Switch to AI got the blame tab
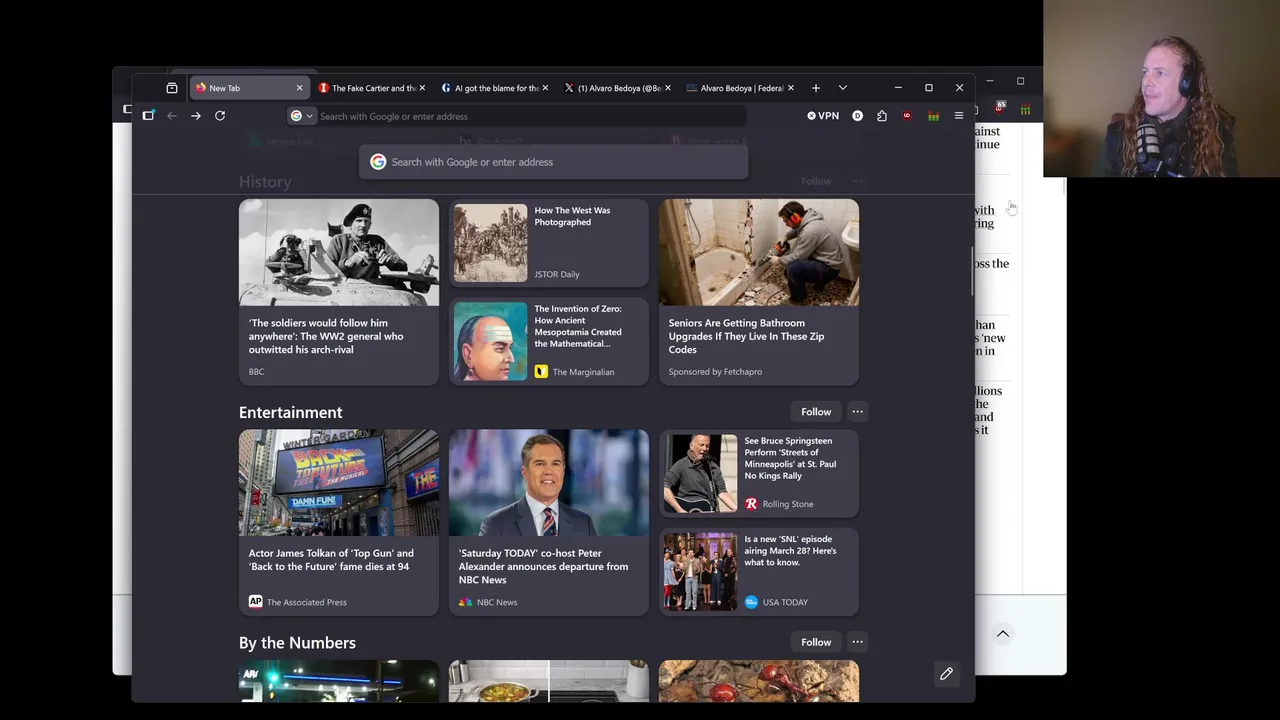Viewport: 1280px width, 720px height. 494,88
